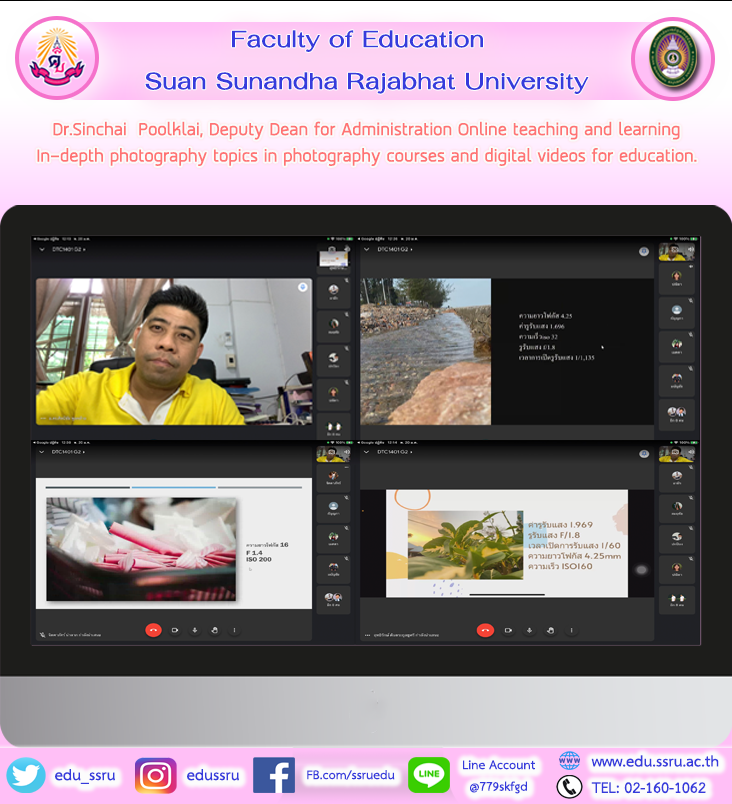The width and height of the screenshot is (732, 804).
Task: Open the Instagram icon for edussru
Action: point(155,776)
